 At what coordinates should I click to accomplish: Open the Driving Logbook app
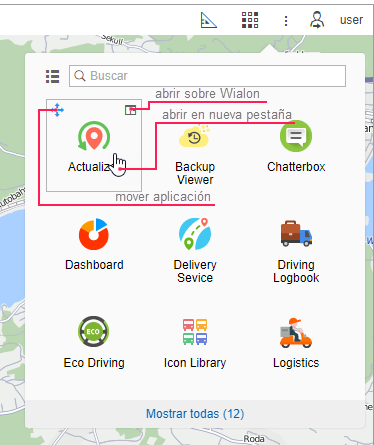tap(296, 251)
